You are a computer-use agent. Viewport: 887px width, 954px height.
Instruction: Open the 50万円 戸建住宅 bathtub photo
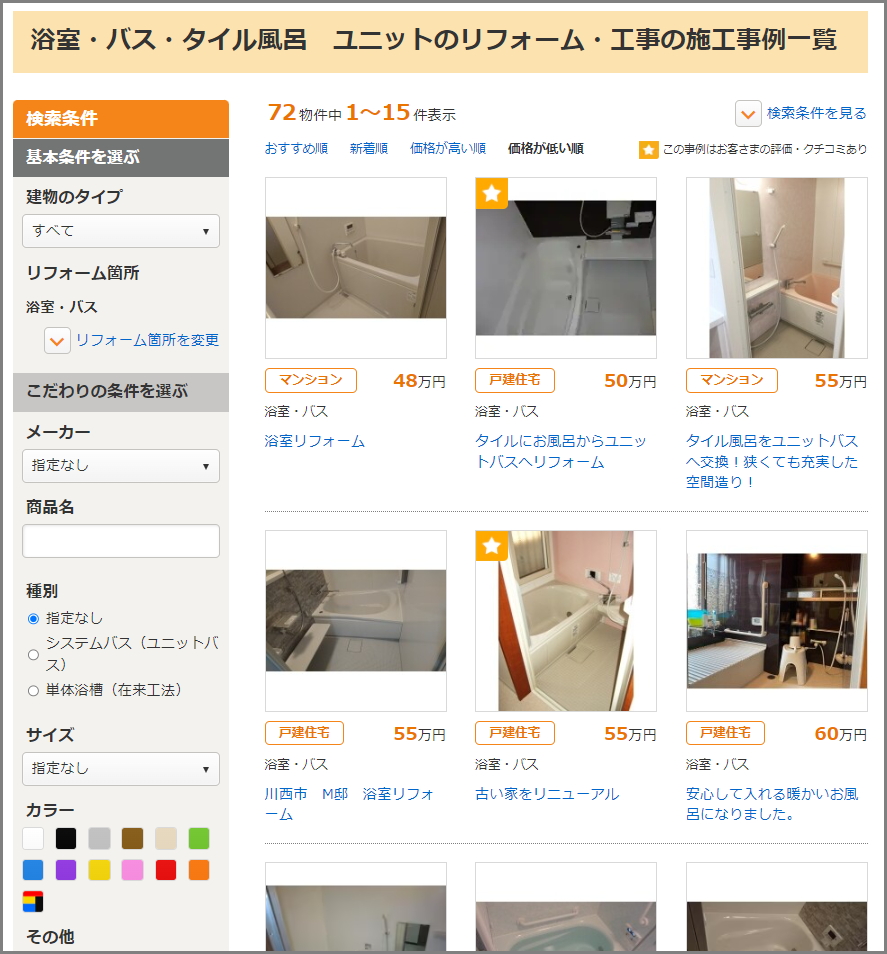coord(566,268)
